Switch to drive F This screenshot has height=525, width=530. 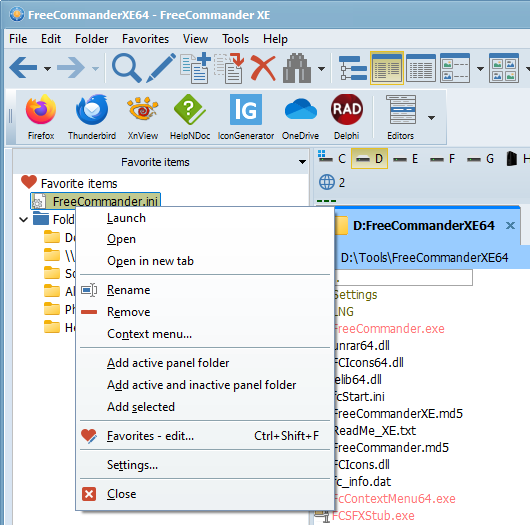pyautogui.click(x=442, y=158)
